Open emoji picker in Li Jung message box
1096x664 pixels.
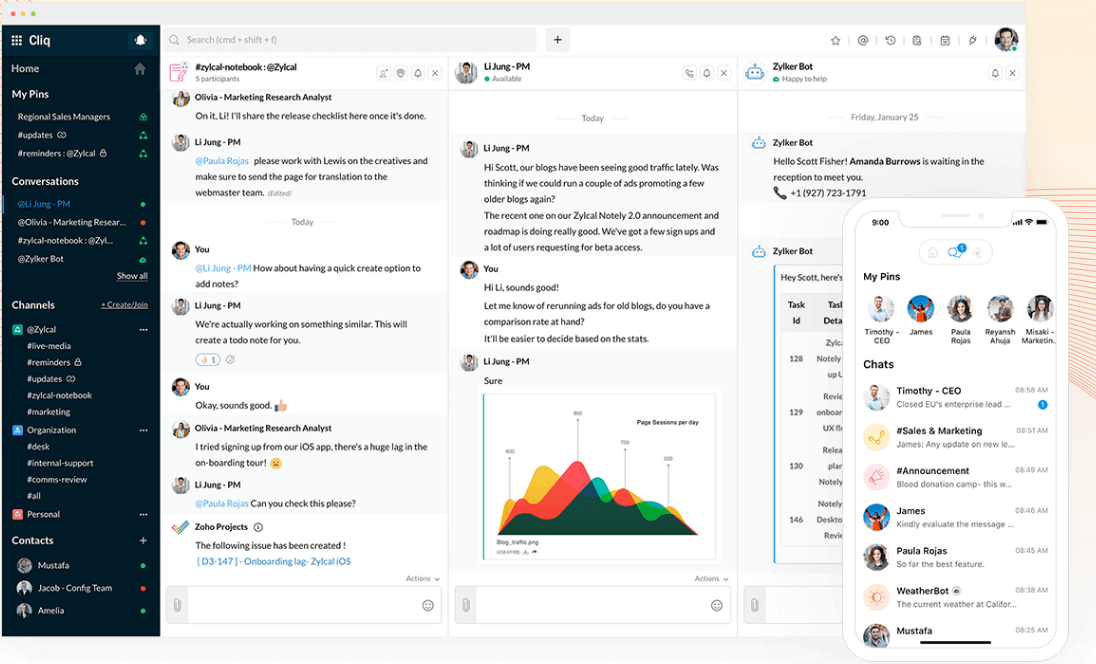click(716, 605)
